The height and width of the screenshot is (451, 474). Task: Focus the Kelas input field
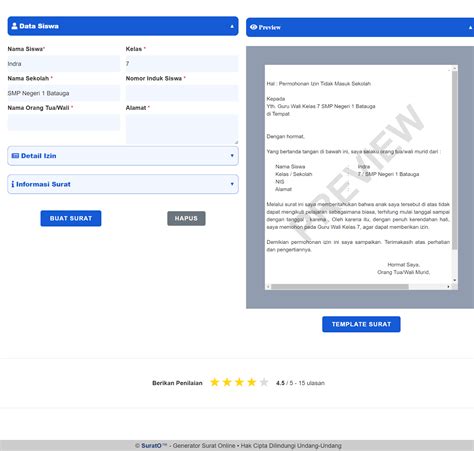click(182, 64)
